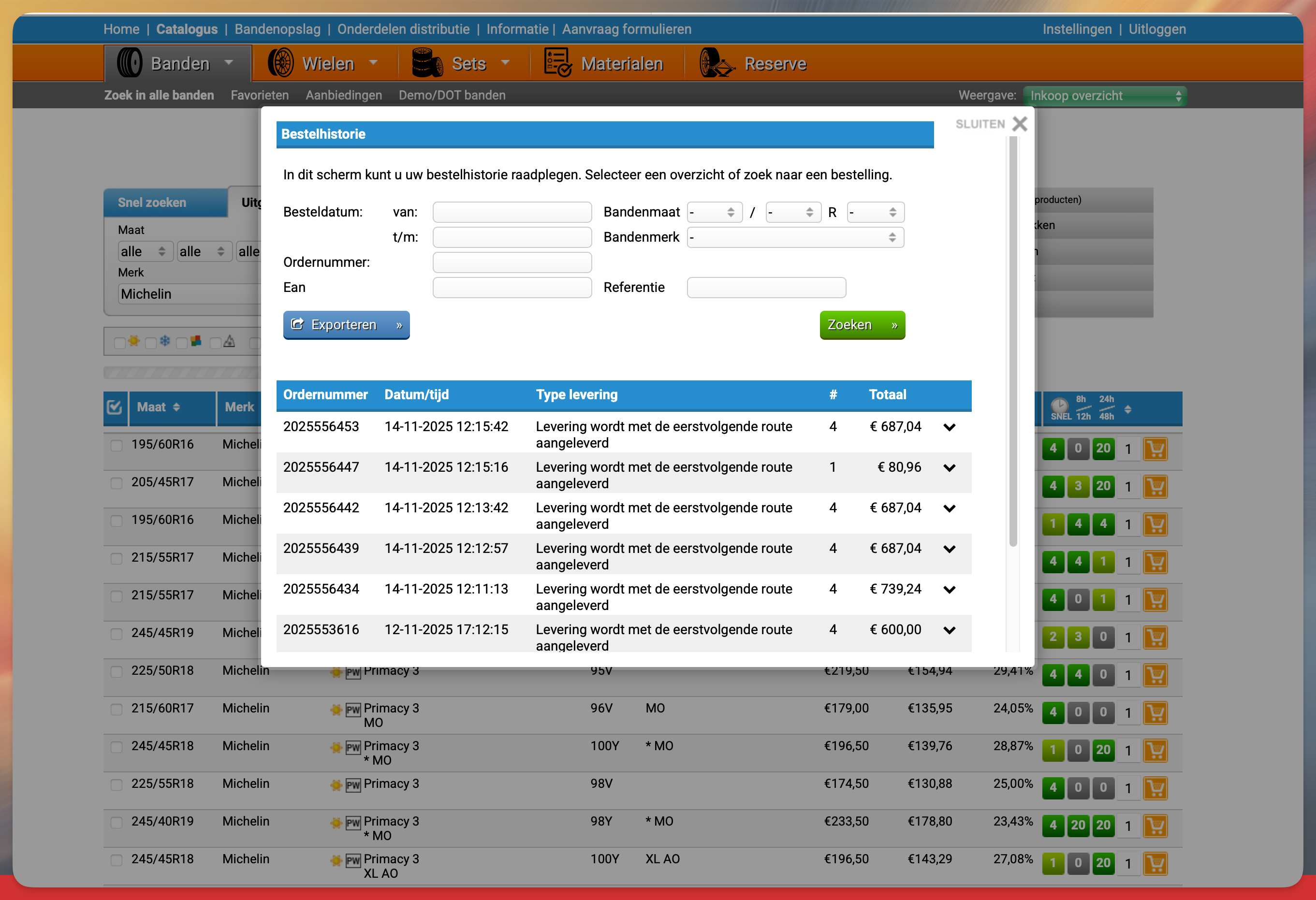This screenshot has height=900, width=1316.
Task: Tick the 225/55R18 row checkbox
Action: point(117,785)
